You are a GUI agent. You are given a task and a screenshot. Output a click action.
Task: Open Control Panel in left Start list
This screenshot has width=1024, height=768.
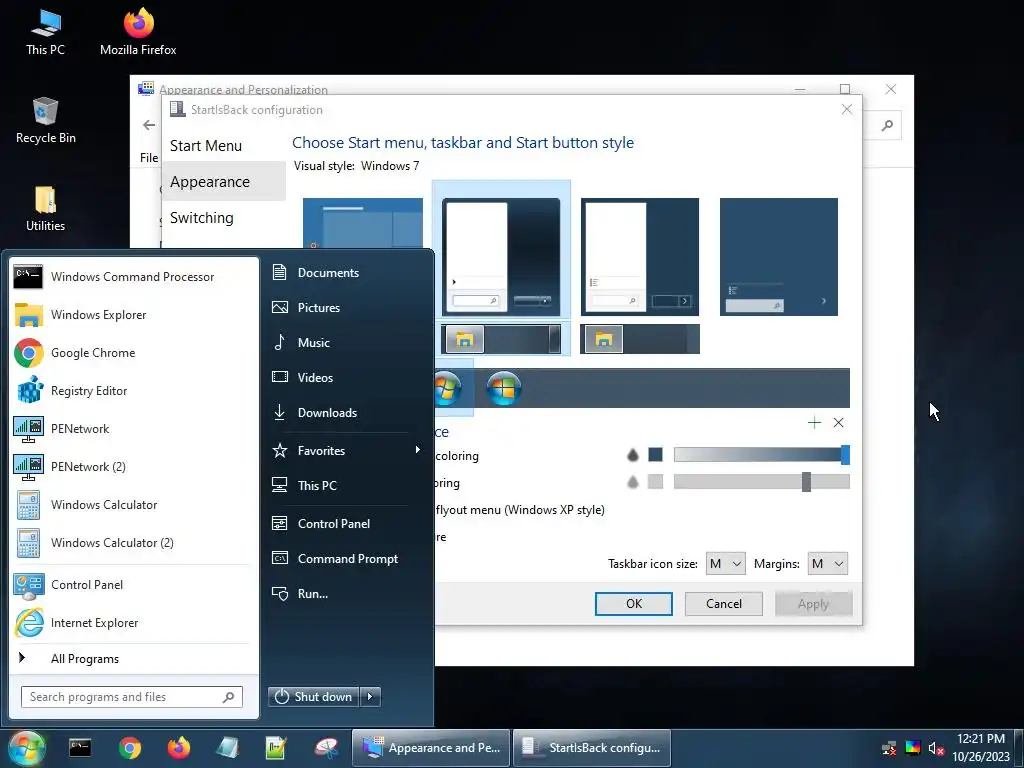133,584
